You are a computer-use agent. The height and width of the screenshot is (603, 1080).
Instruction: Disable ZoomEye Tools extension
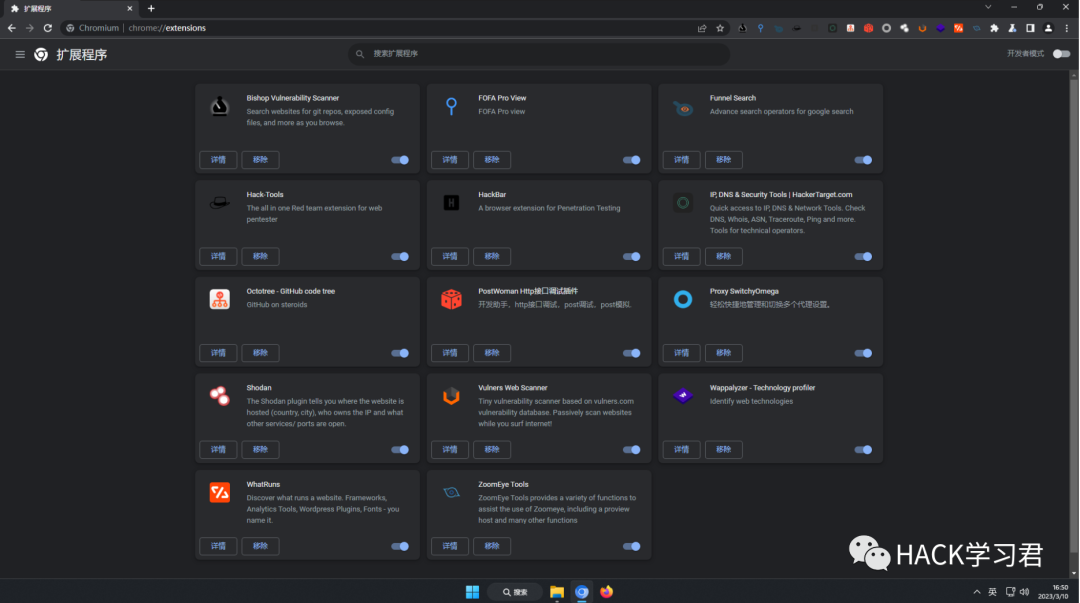[632, 546]
